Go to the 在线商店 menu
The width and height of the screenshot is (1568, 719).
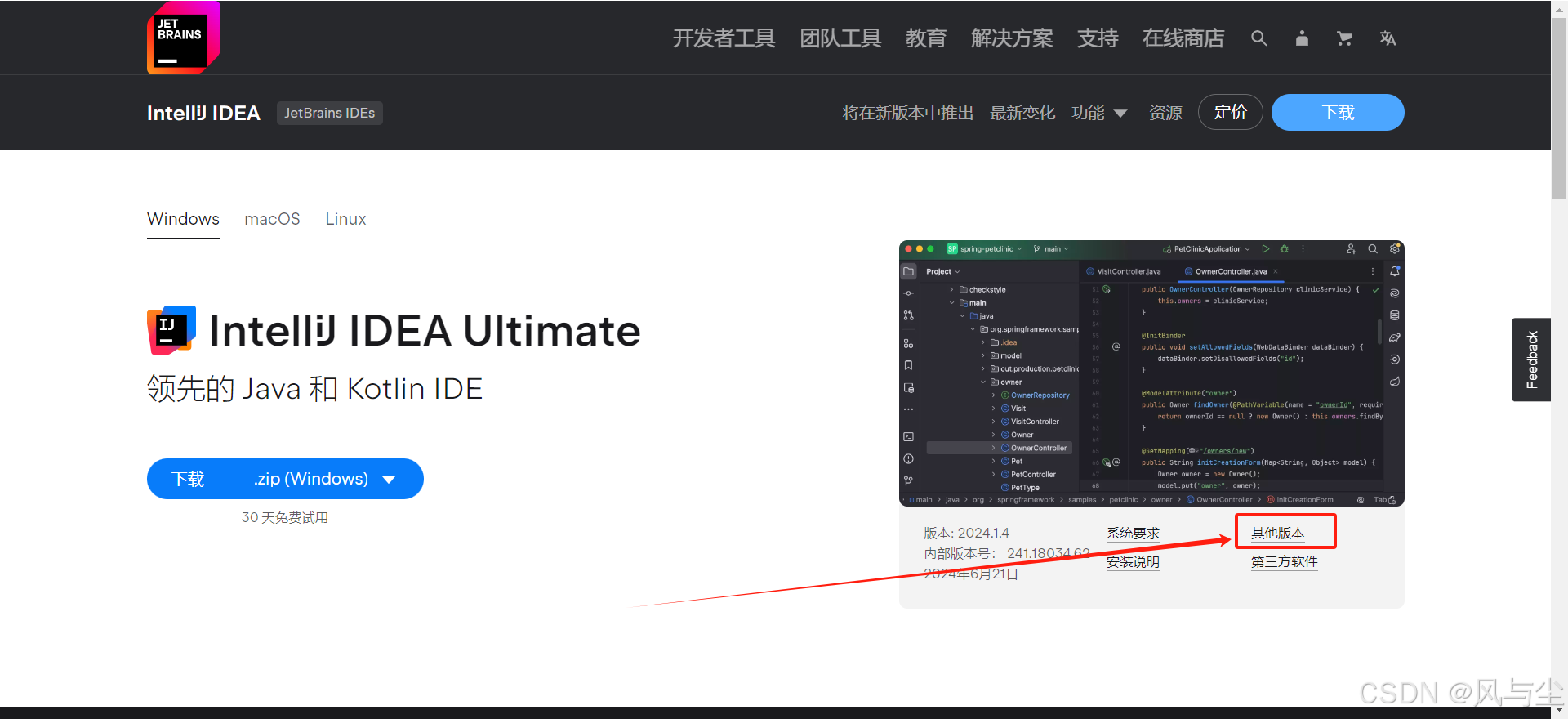pyautogui.click(x=1183, y=38)
